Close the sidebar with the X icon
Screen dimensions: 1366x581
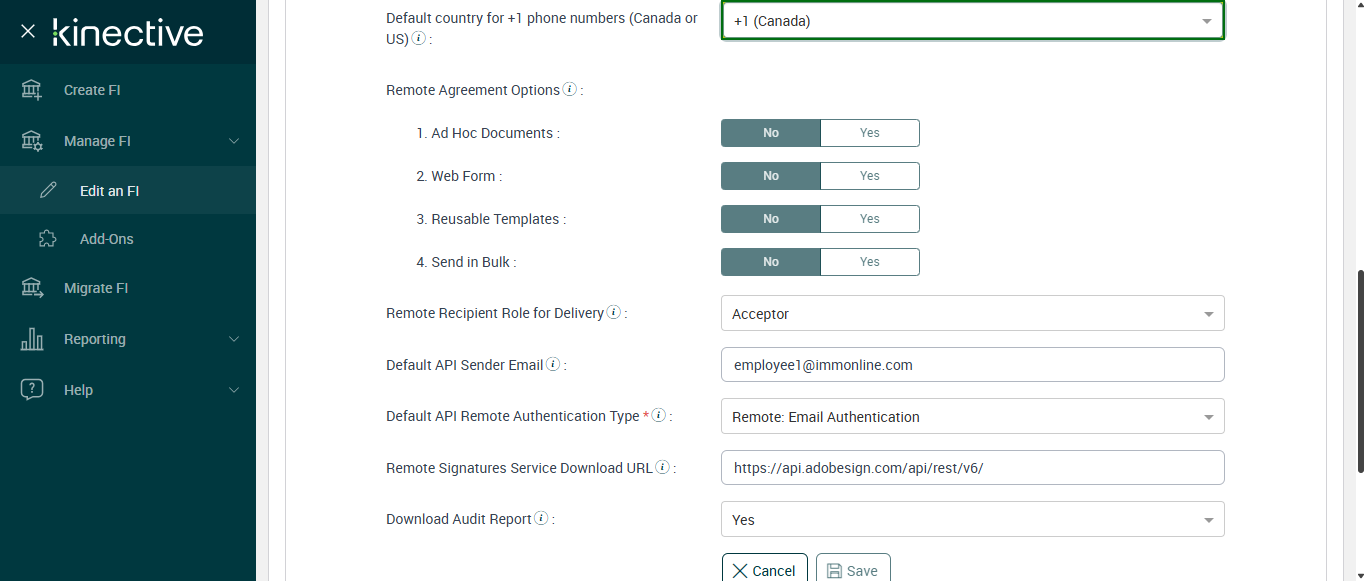28,31
